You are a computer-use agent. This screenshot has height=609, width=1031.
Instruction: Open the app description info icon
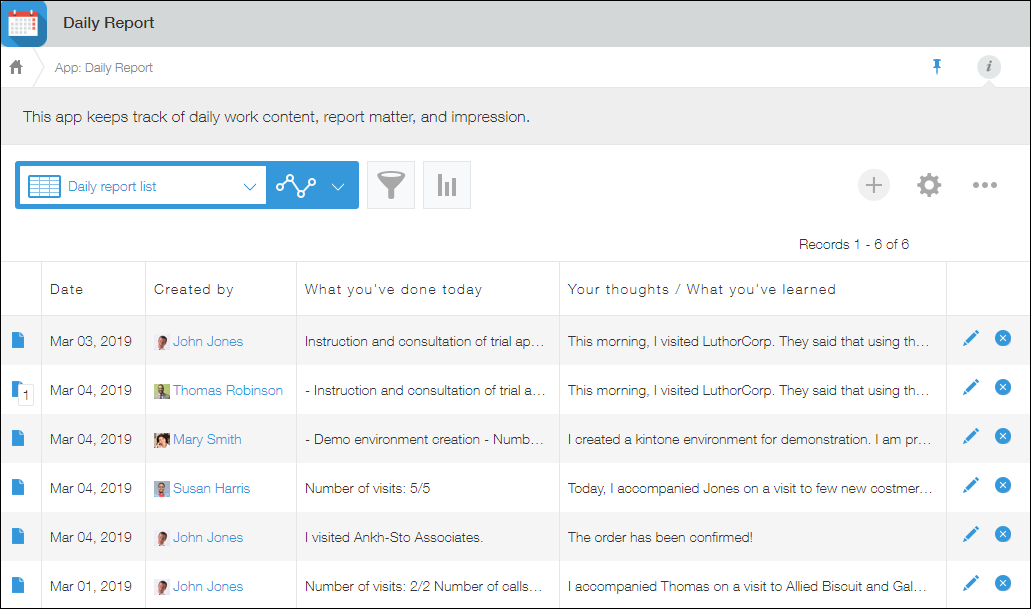(x=988, y=67)
